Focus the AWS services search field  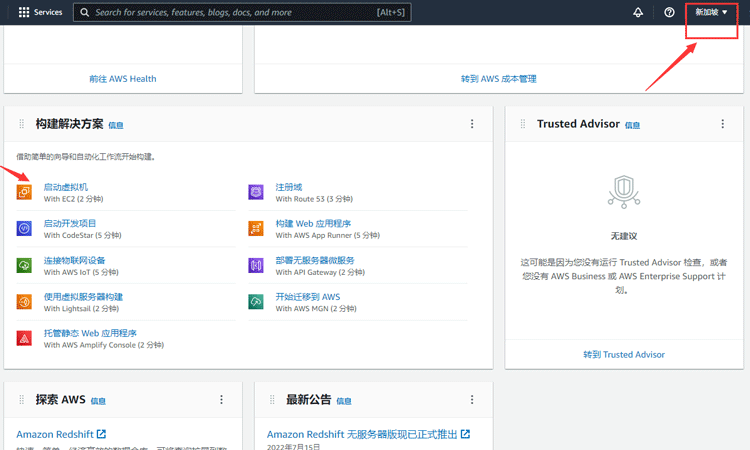click(x=242, y=12)
